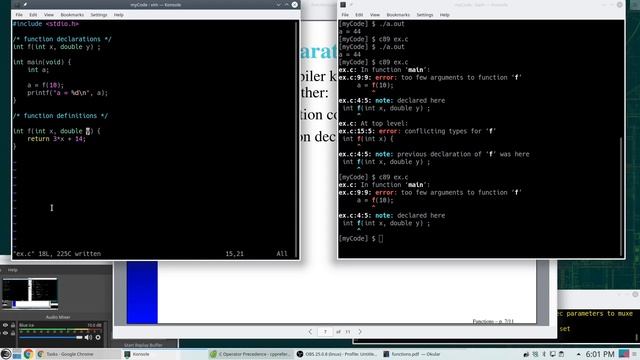Viewport: 640px width, 360px height.
Task: Toggle lock of first OBS source
Action: pyautogui.click(x=13, y=325)
